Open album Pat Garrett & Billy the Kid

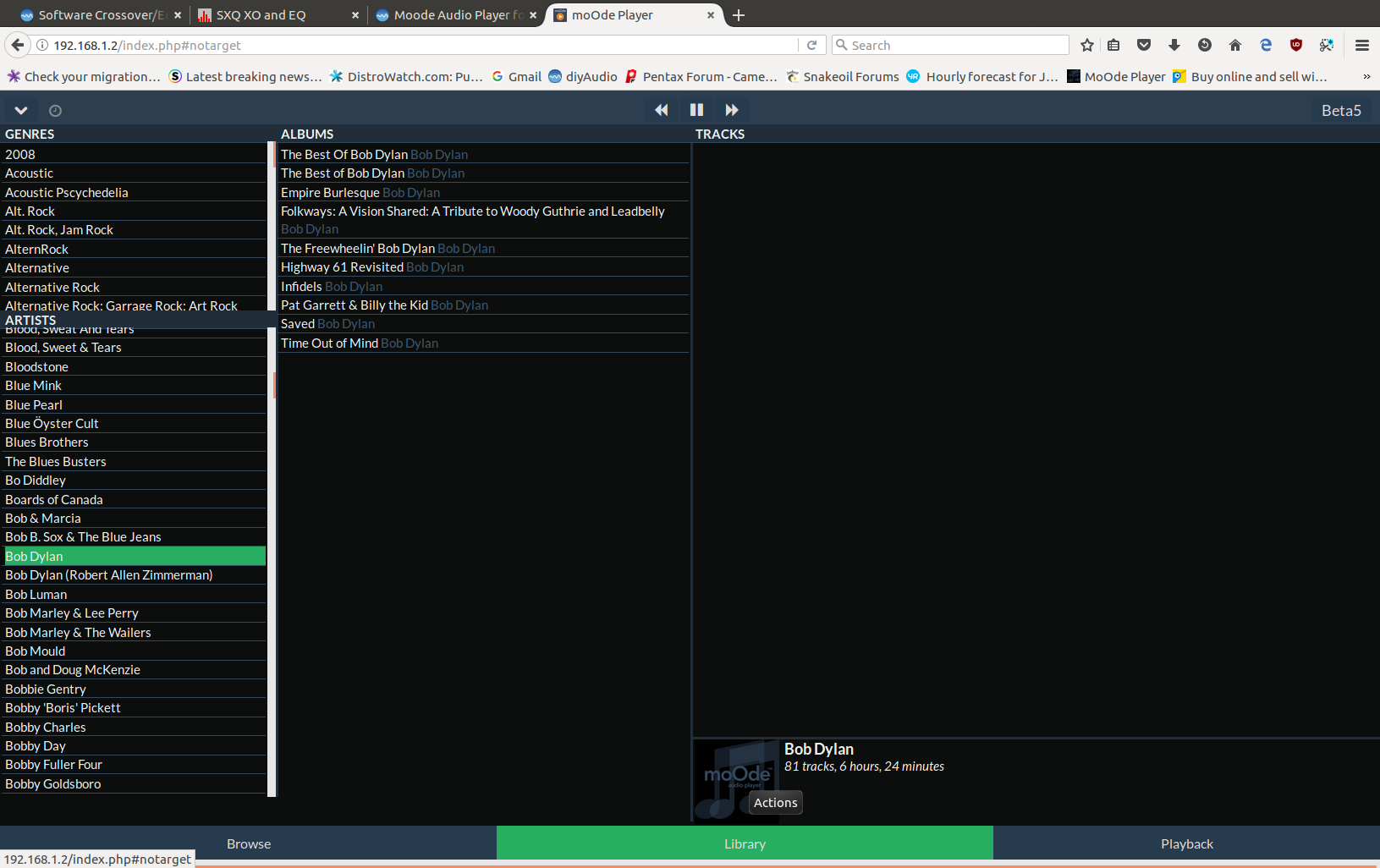(x=484, y=305)
